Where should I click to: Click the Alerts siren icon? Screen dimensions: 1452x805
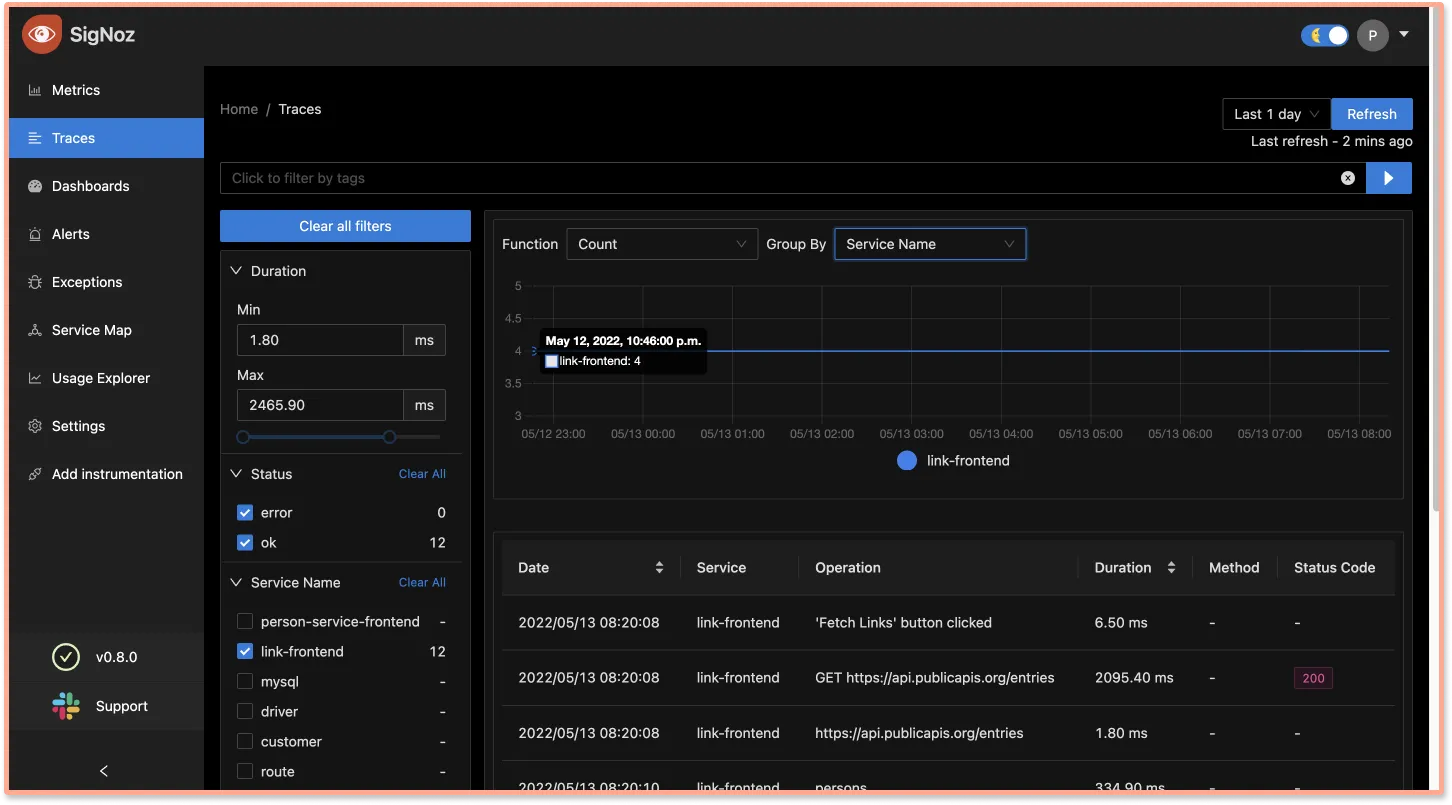coord(35,234)
